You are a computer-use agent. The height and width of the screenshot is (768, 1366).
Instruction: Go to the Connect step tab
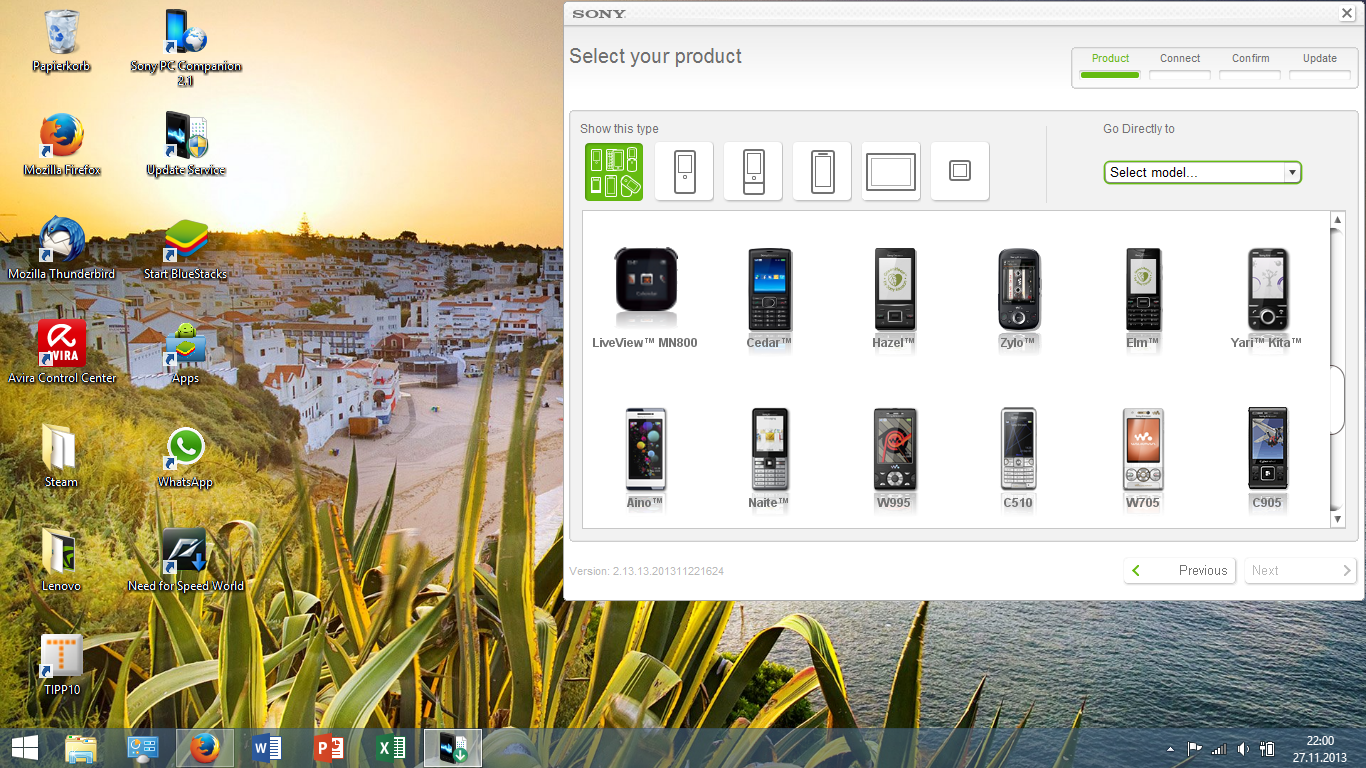1180,66
